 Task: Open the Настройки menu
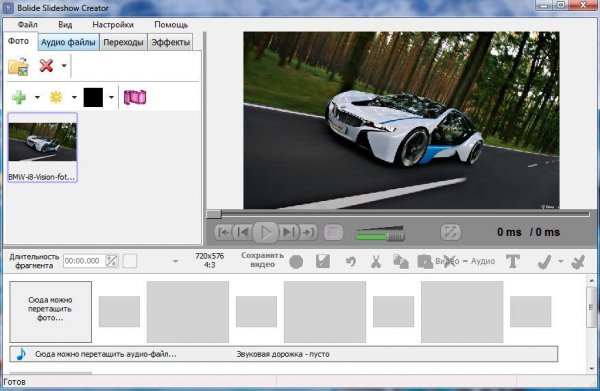tap(113, 24)
